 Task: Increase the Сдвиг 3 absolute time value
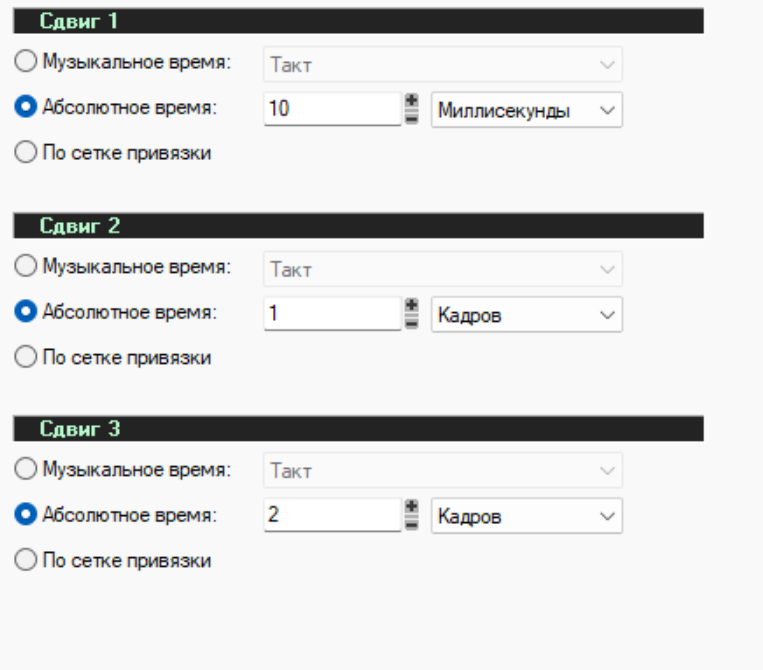pos(410,508)
